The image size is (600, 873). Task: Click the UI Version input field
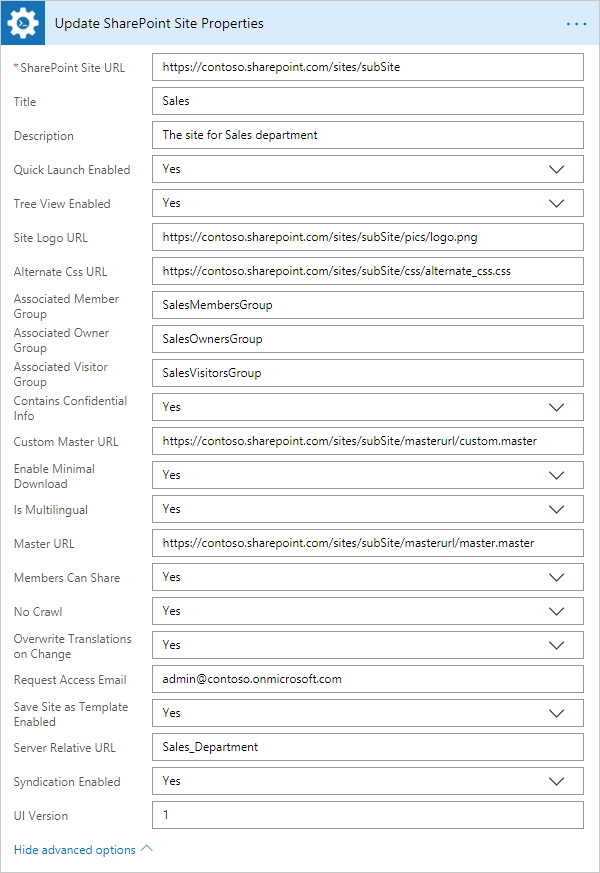368,814
